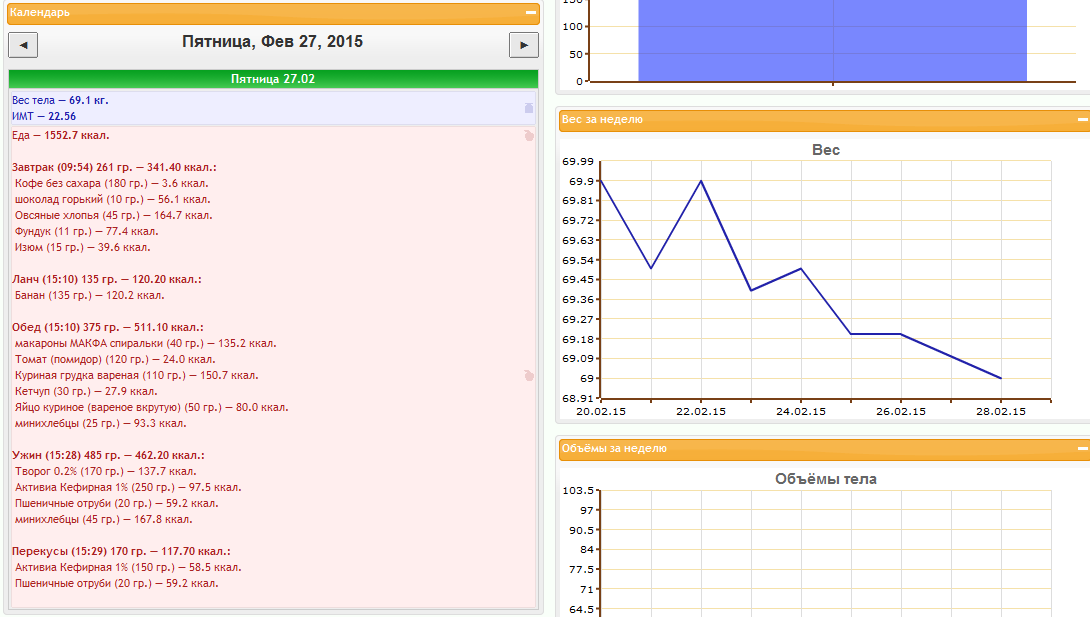This screenshot has width=1090, height=617.
Task: Select Активиа Кефирная 1% (150 гр.) row
Action: click(x=128, y=567)
